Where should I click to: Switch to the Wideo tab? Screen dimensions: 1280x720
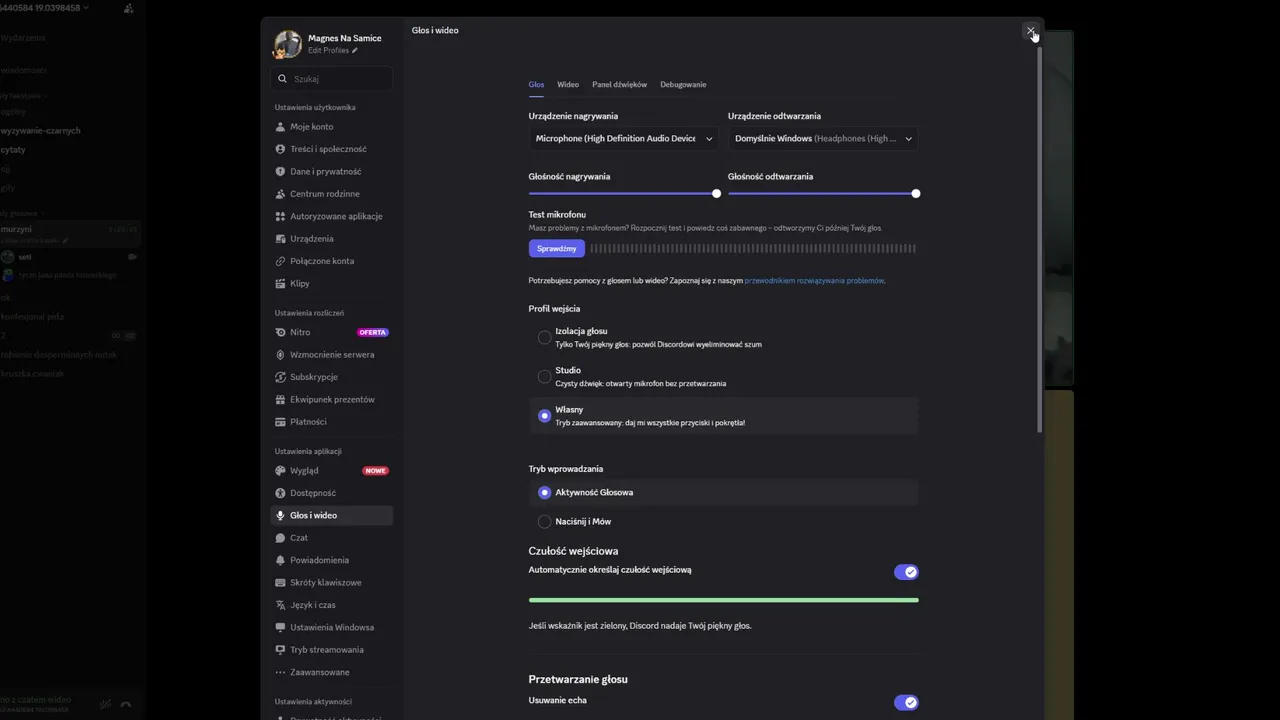[568, 85]
